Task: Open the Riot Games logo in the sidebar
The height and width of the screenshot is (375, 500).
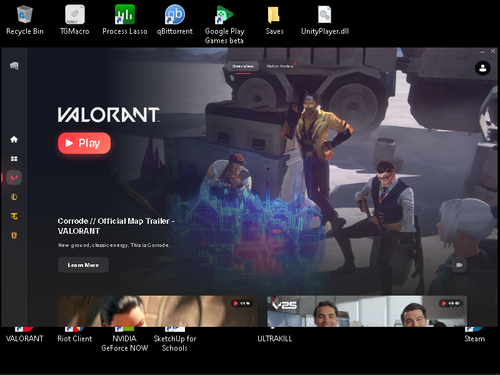Action: tap(14, 66)
